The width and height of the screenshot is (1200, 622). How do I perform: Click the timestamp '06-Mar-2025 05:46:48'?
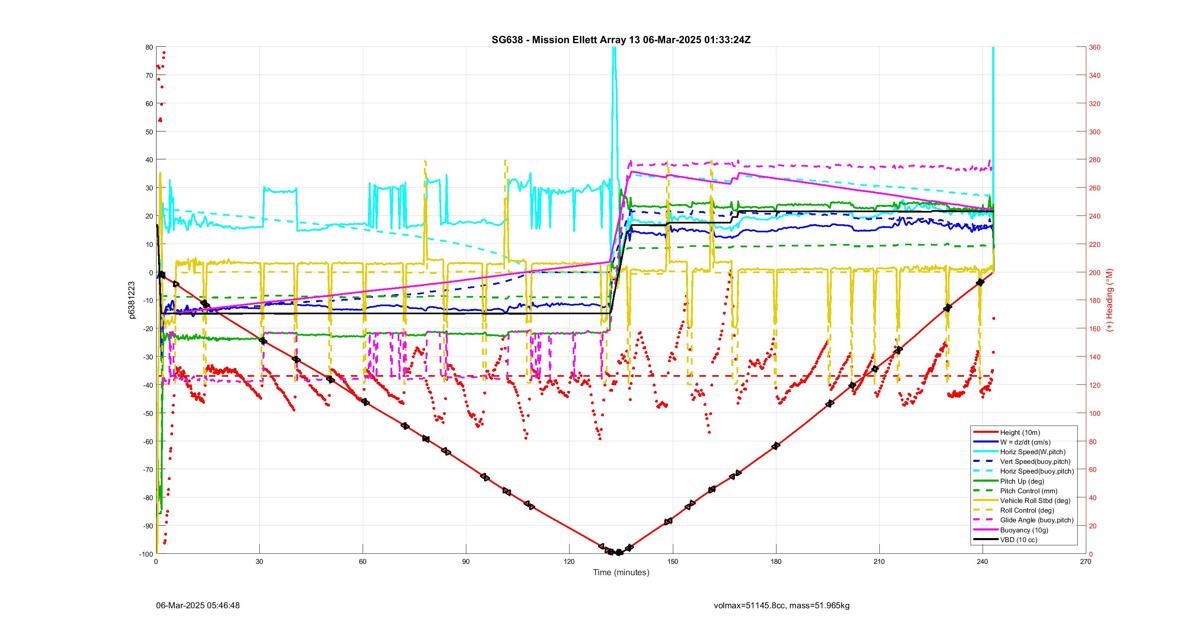197,605
